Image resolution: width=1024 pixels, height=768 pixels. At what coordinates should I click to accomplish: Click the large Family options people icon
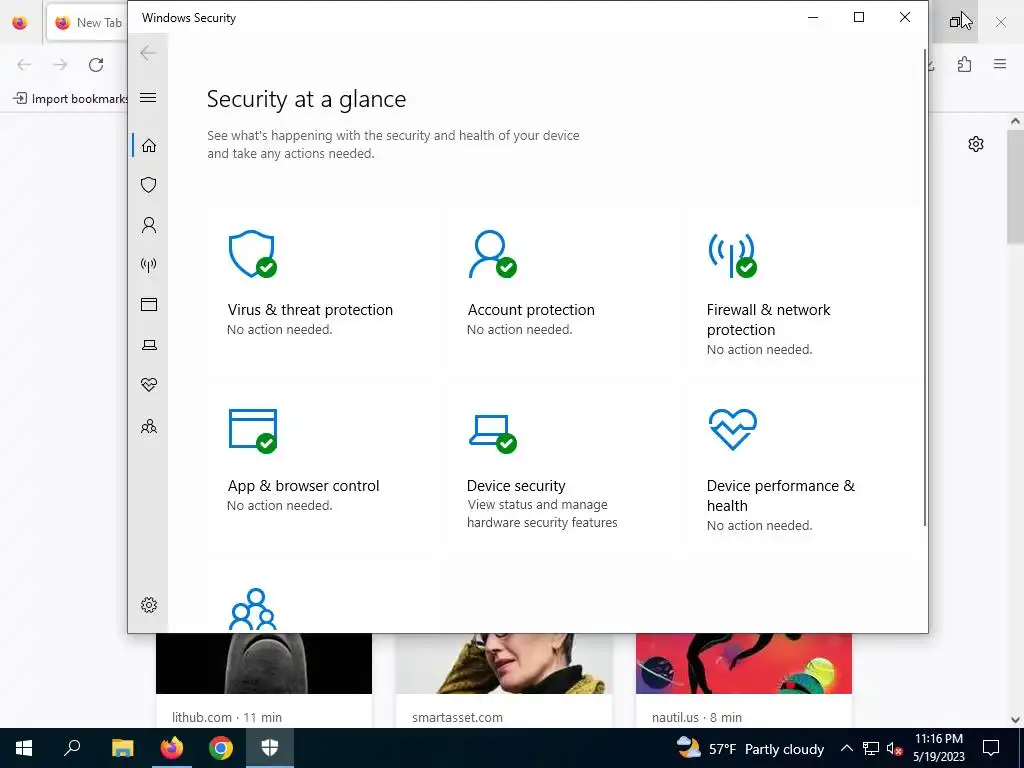coord(253,609)
